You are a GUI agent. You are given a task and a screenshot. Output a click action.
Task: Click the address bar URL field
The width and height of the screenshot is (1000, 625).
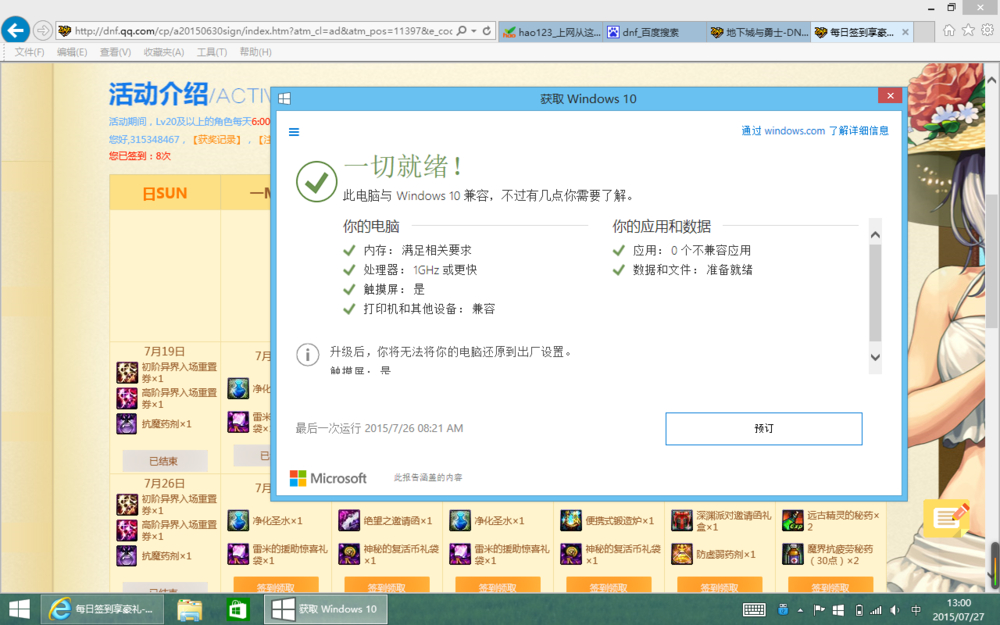(263, 31)
